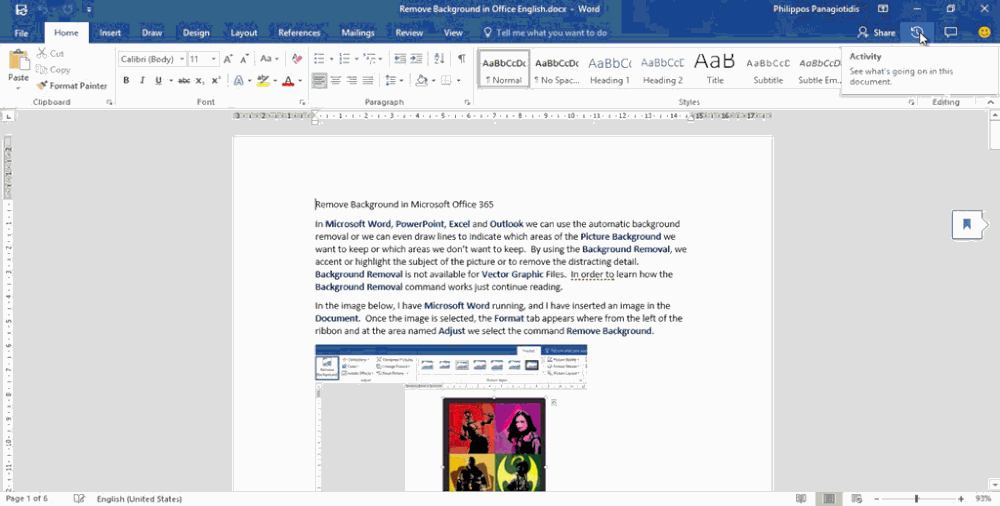Switch to the Mailings tab
Screen dimensions: 1000x506
pos(358,33)
